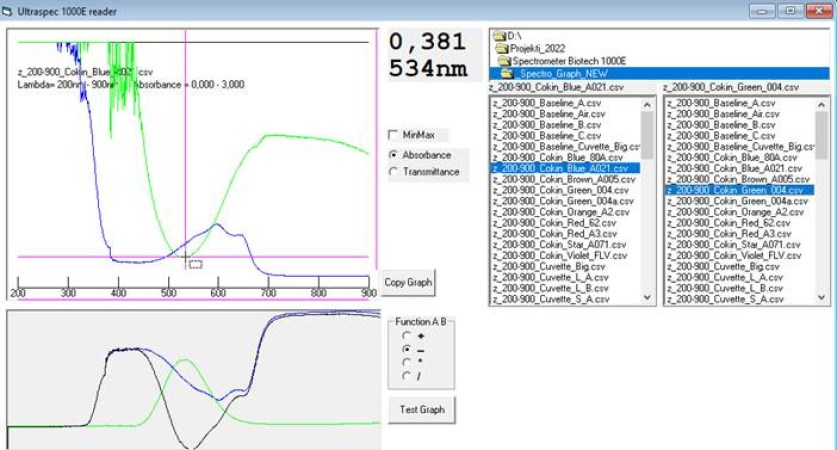This screenshot has width=837, height=450.
Task: Select Cokin_Brown_A005.csv in the left list
Action: point(564,179)
